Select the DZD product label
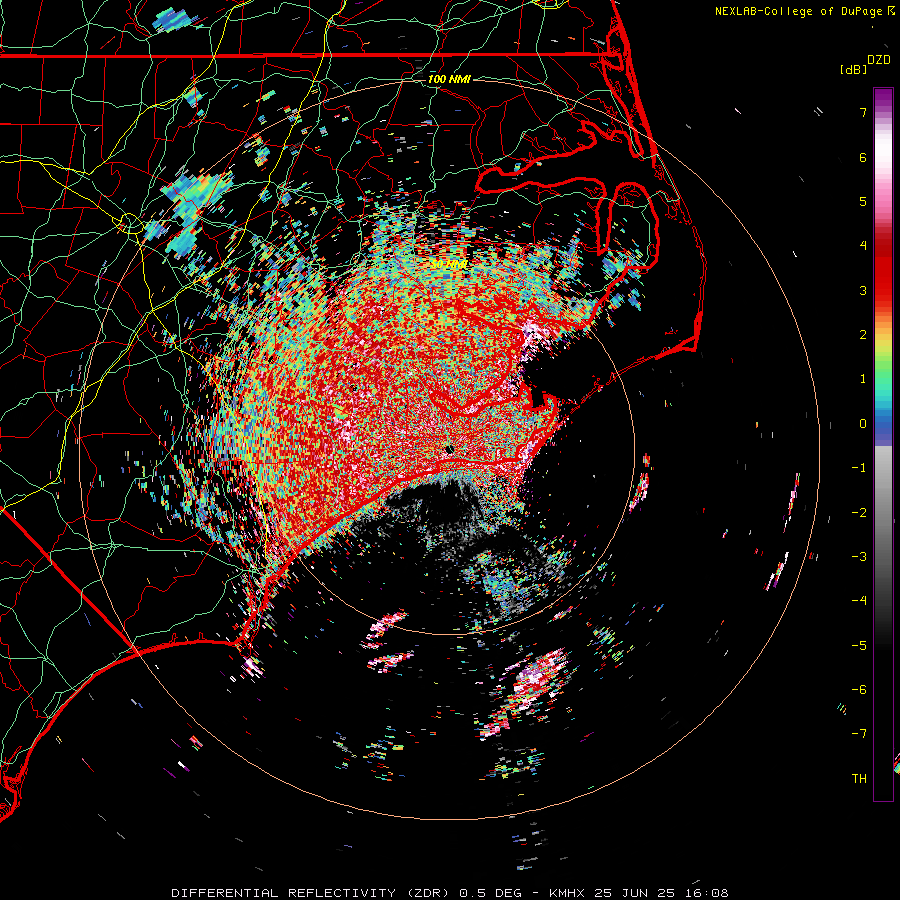 tap(879, 60)
